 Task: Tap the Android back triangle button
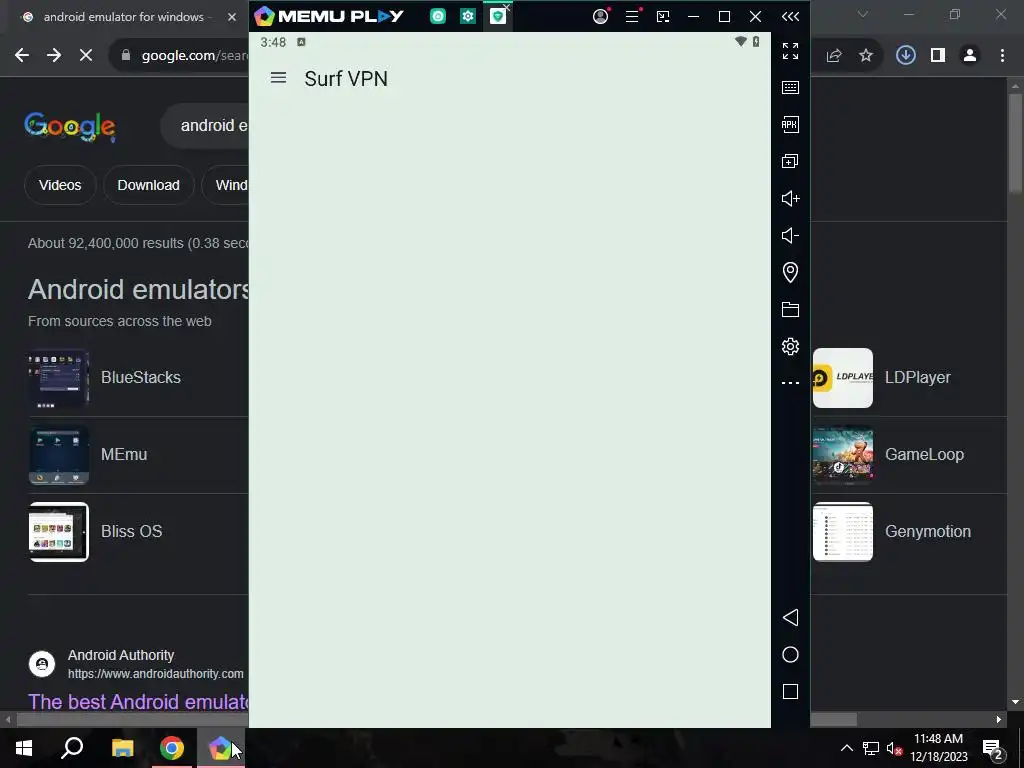coord(790,618)
